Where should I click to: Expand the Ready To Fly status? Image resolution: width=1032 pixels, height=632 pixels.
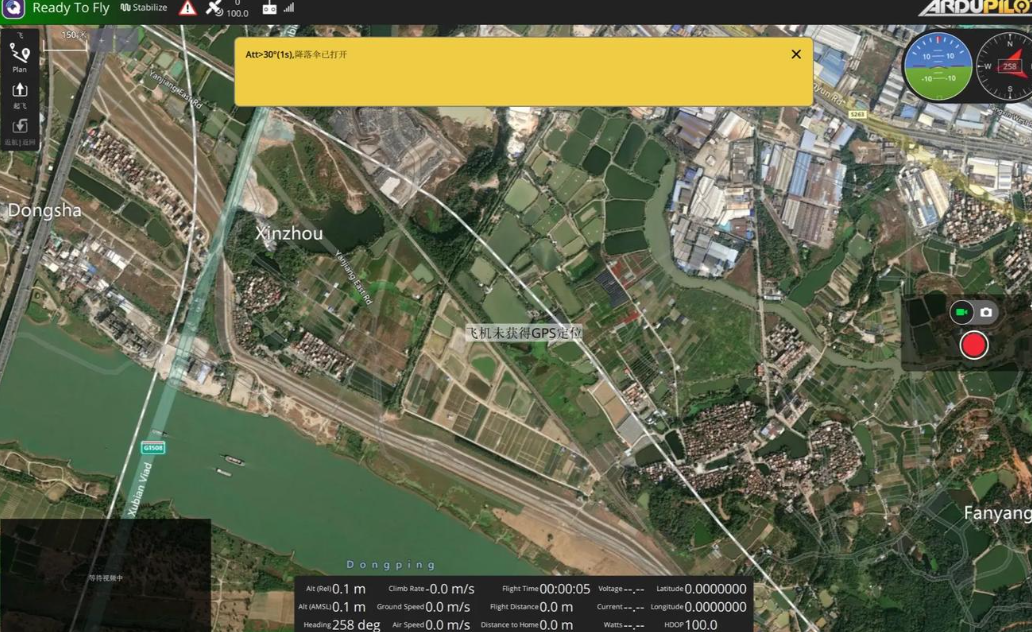click(70, 8)
